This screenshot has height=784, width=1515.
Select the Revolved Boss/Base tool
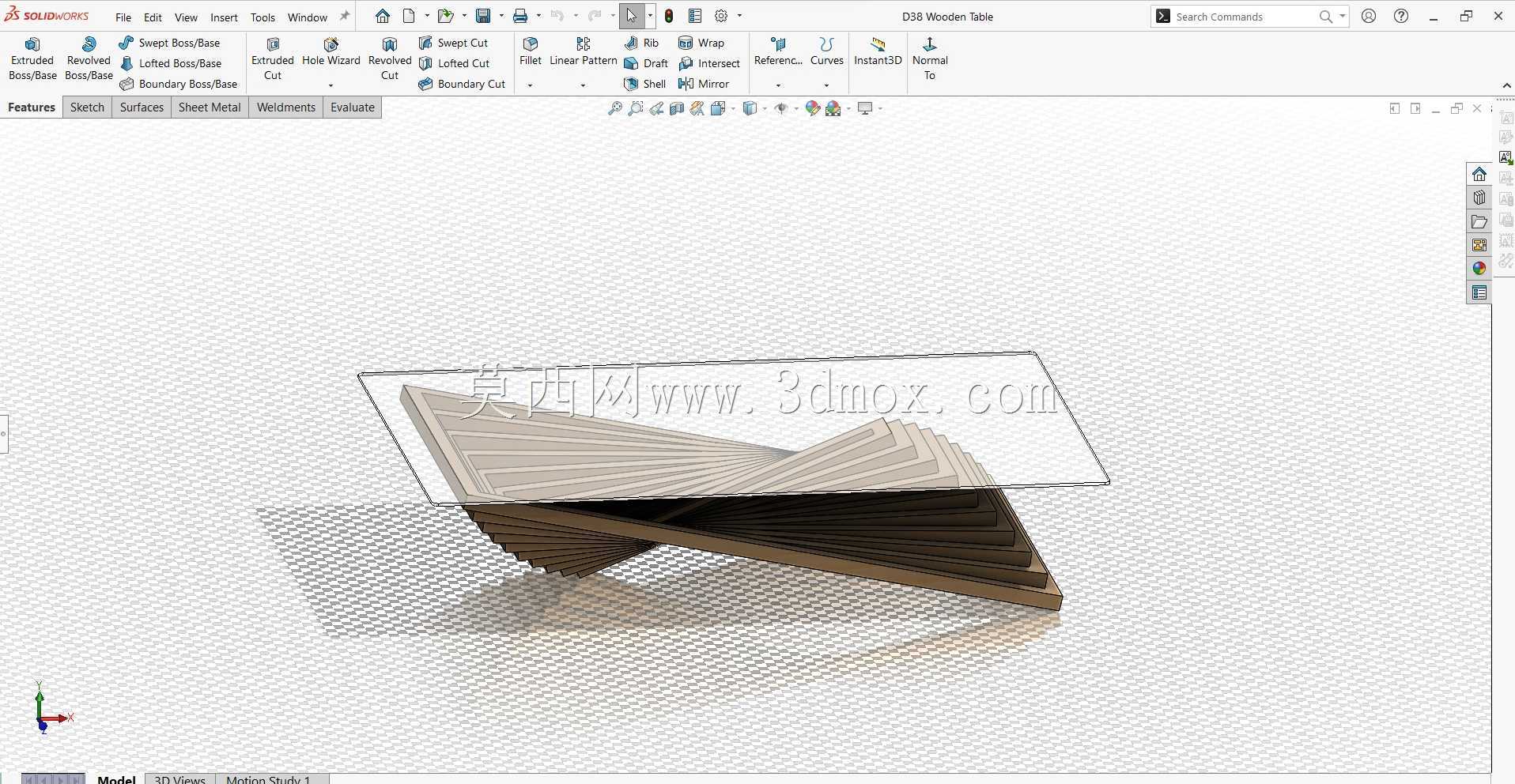click(x=89, y=58)
